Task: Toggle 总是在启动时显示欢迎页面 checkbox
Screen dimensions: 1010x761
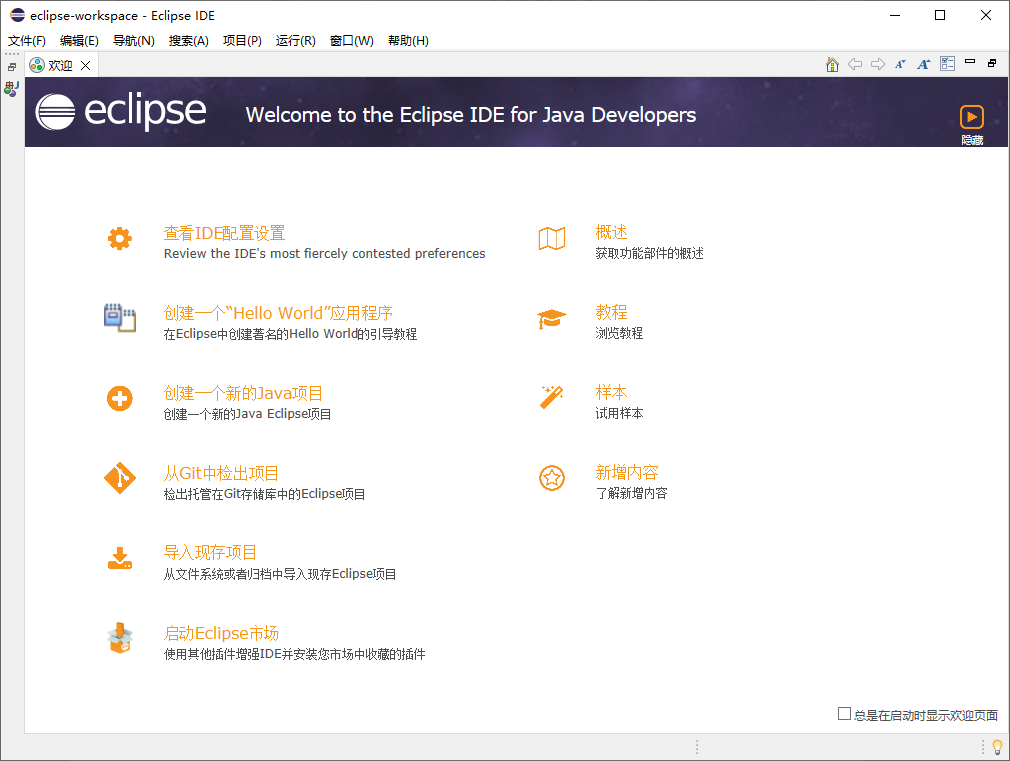Action: point(844,714)
